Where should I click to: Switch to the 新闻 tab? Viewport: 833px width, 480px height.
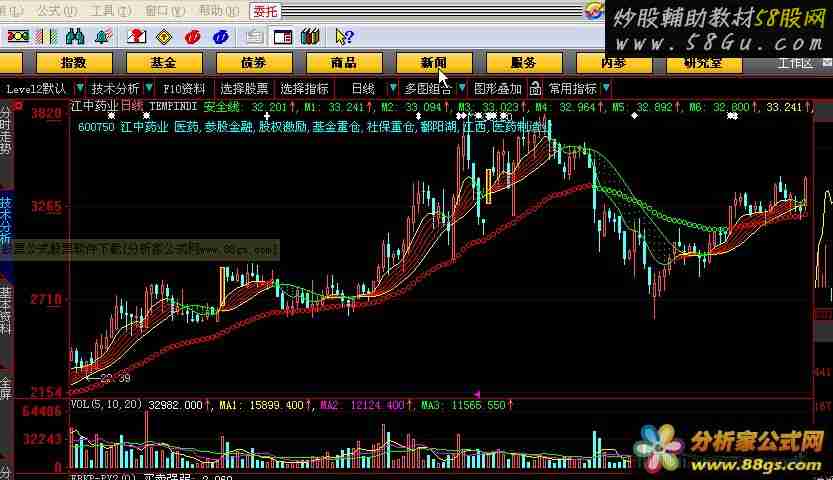434,63
